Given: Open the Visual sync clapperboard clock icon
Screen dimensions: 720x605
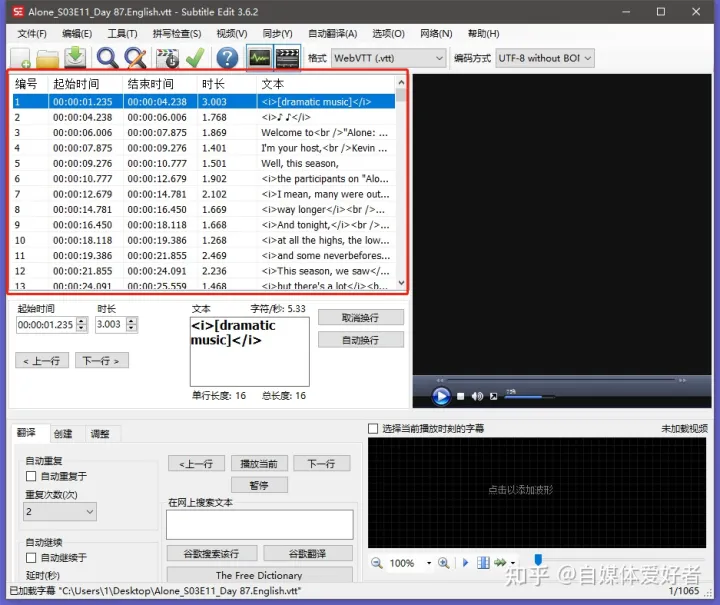Looking at the screenshot, I should (168, 58).
